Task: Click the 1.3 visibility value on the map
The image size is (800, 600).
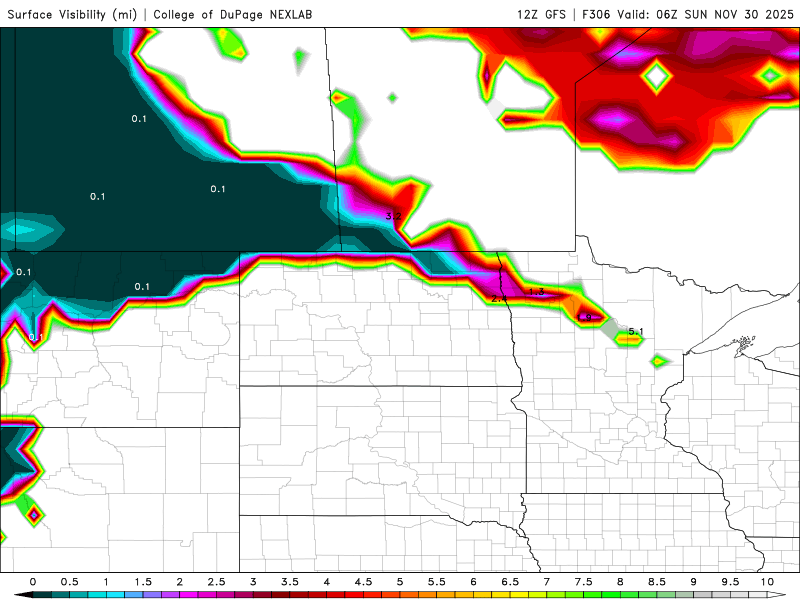Action: pyautogui.click(x=536, y=291)
